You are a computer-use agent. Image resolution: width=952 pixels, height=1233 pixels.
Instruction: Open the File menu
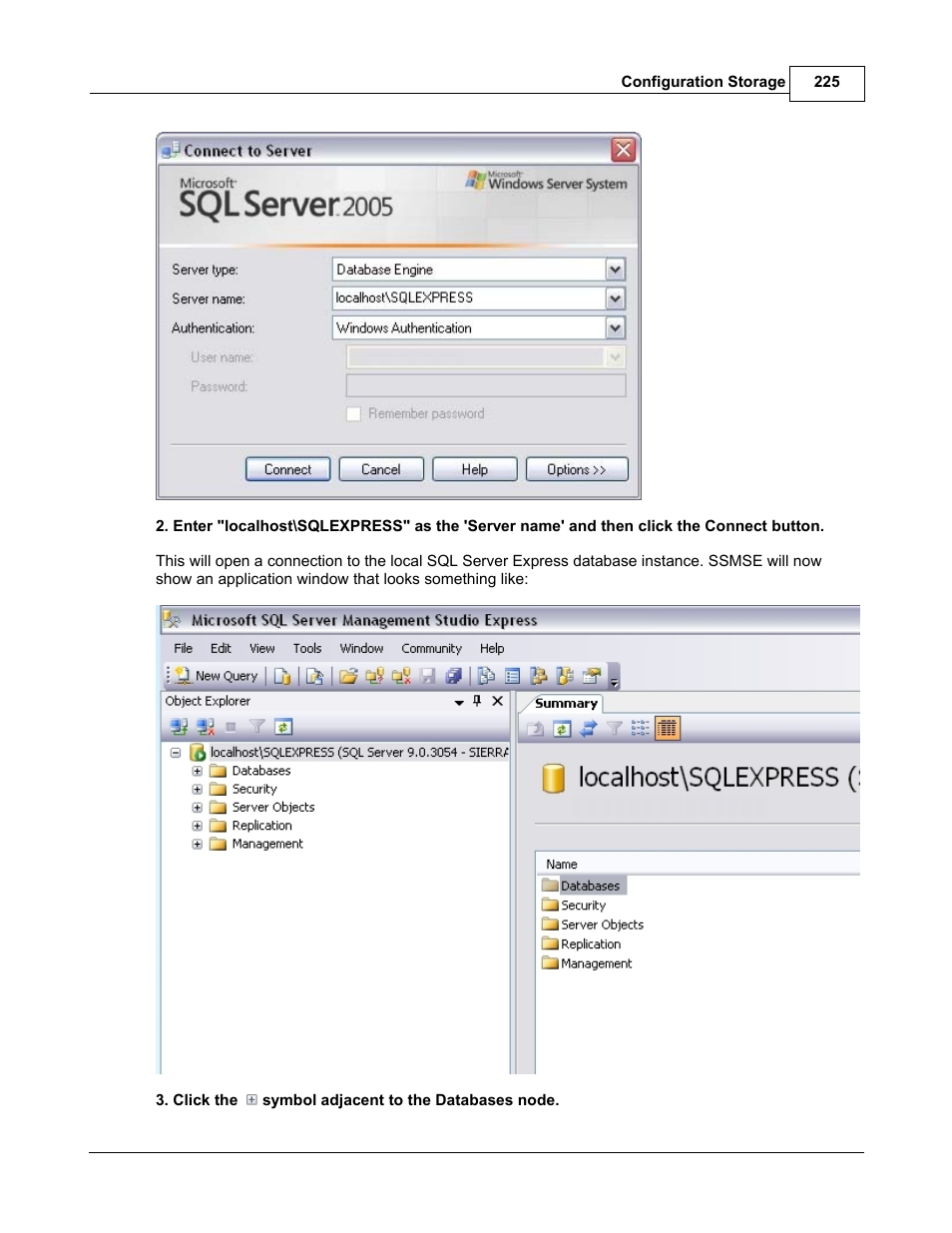[184, 649]
